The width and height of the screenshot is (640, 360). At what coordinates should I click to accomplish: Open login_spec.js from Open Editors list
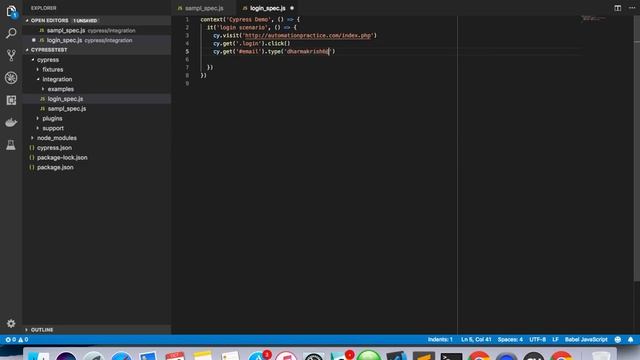(97, 40)
